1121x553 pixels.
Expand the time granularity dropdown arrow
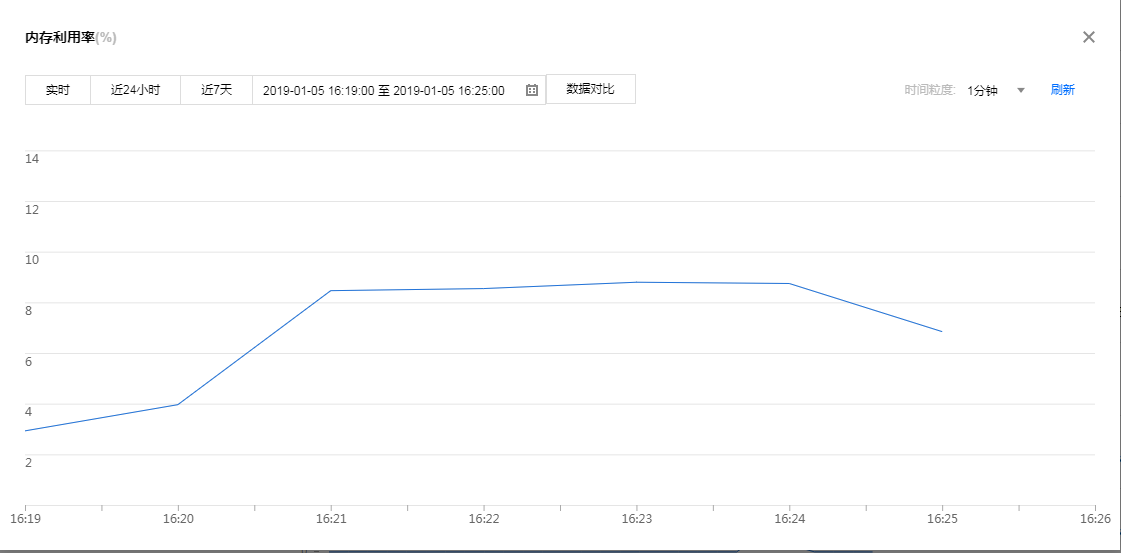(1021, 90)
